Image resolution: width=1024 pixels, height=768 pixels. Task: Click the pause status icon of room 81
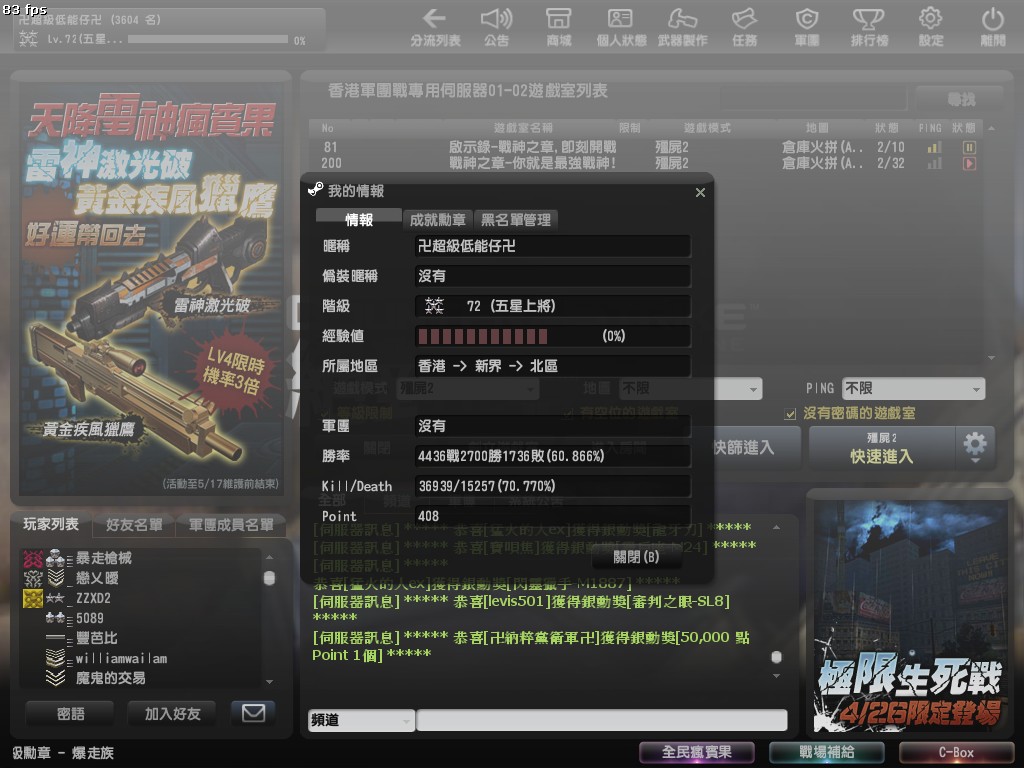tap(969, 148)
